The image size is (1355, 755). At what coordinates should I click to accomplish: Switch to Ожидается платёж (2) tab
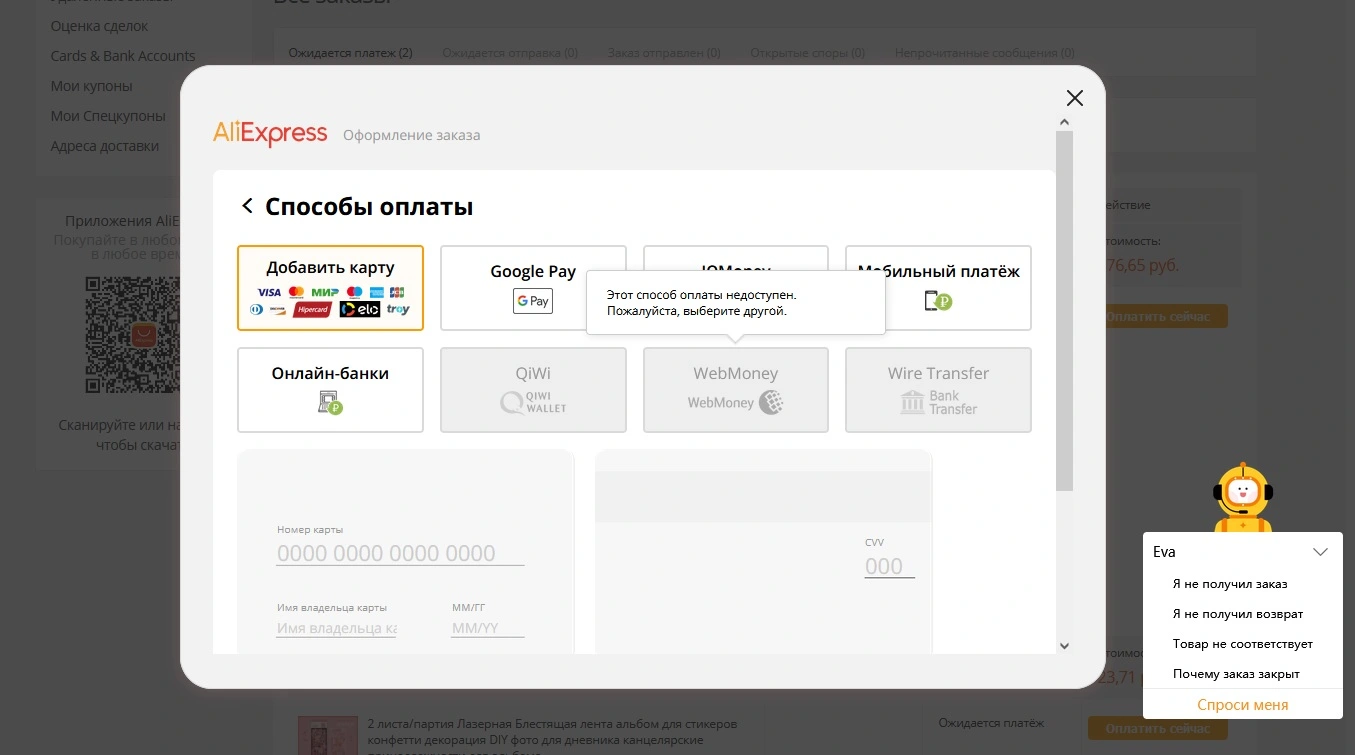350,53
